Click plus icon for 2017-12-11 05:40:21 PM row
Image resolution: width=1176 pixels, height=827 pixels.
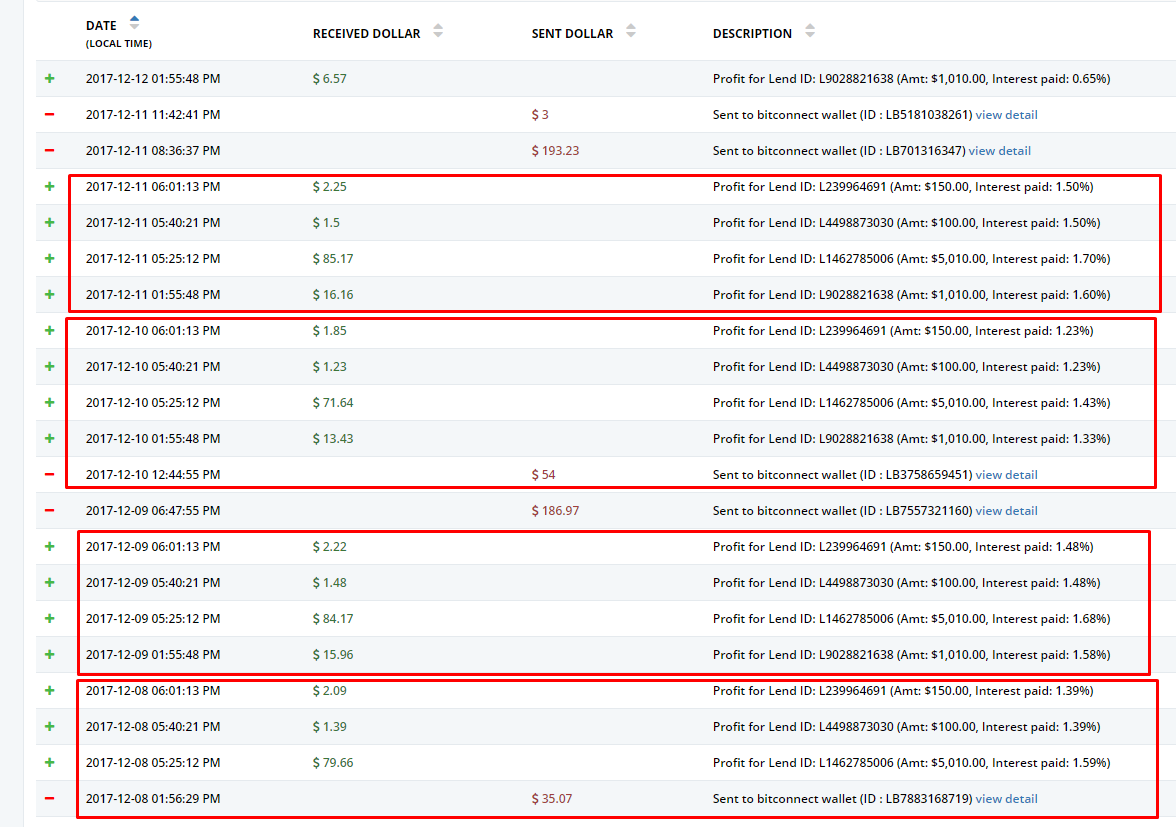[x=50, y=223]
